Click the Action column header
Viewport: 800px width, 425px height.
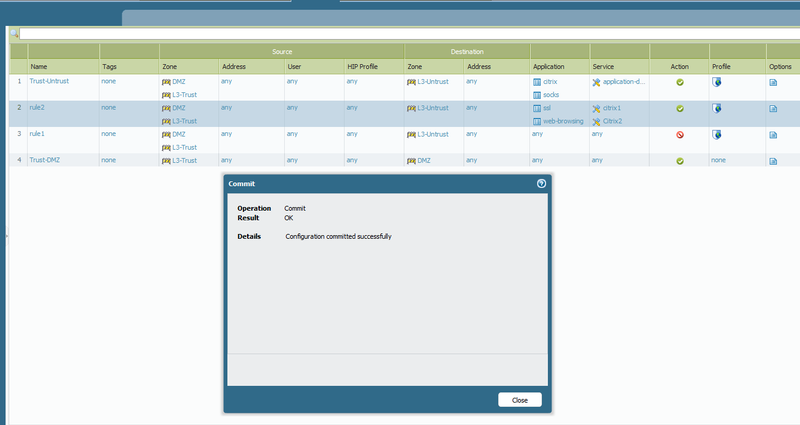(679, 66)
